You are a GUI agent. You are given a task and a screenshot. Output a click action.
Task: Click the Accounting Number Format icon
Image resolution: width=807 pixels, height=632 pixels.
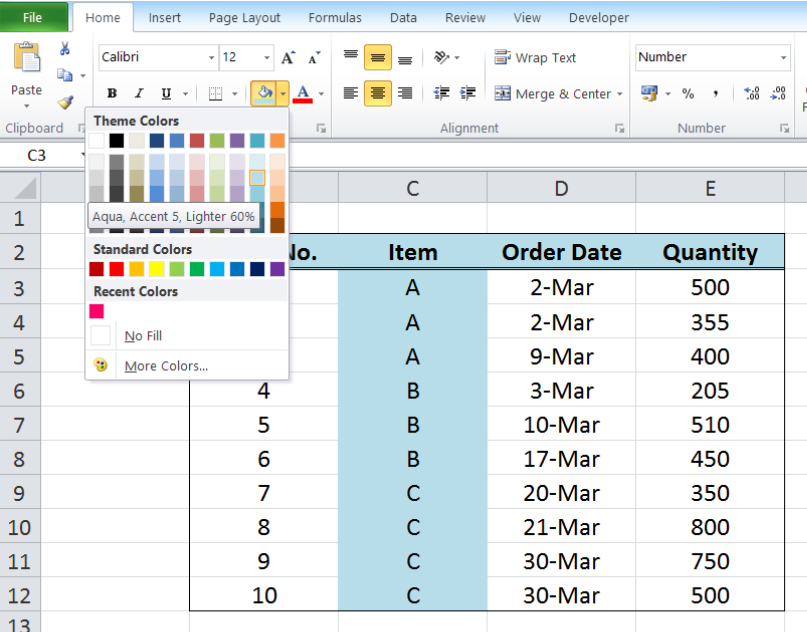pyautogui.click(x=649, y=93)
